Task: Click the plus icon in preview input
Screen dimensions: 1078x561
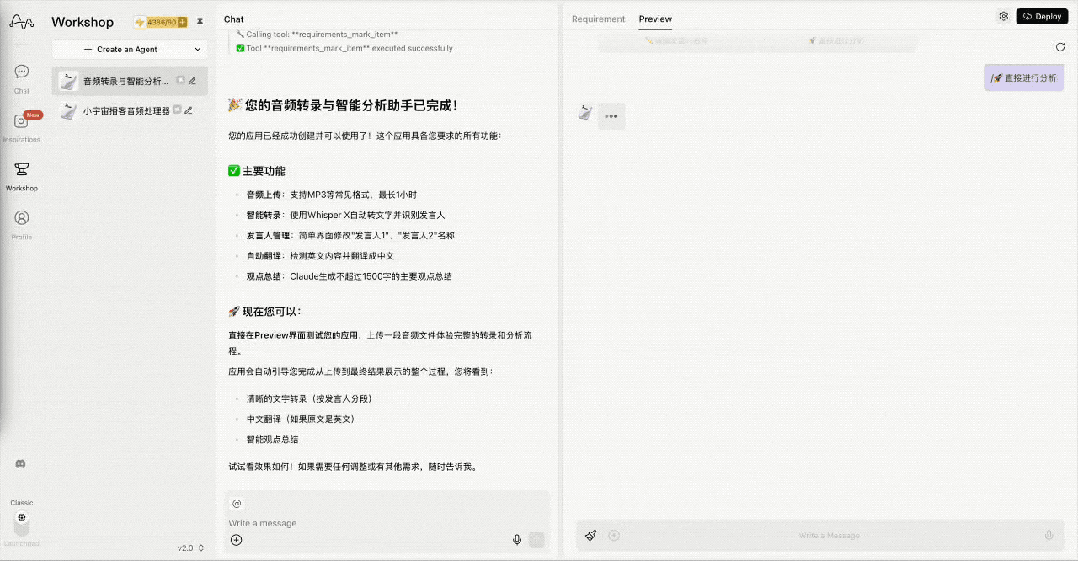Action: [x=614, y=536]
